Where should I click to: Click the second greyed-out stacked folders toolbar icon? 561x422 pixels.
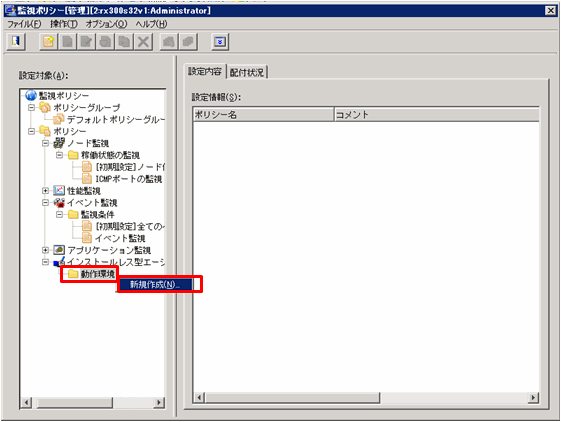click(x=188, y=42)
